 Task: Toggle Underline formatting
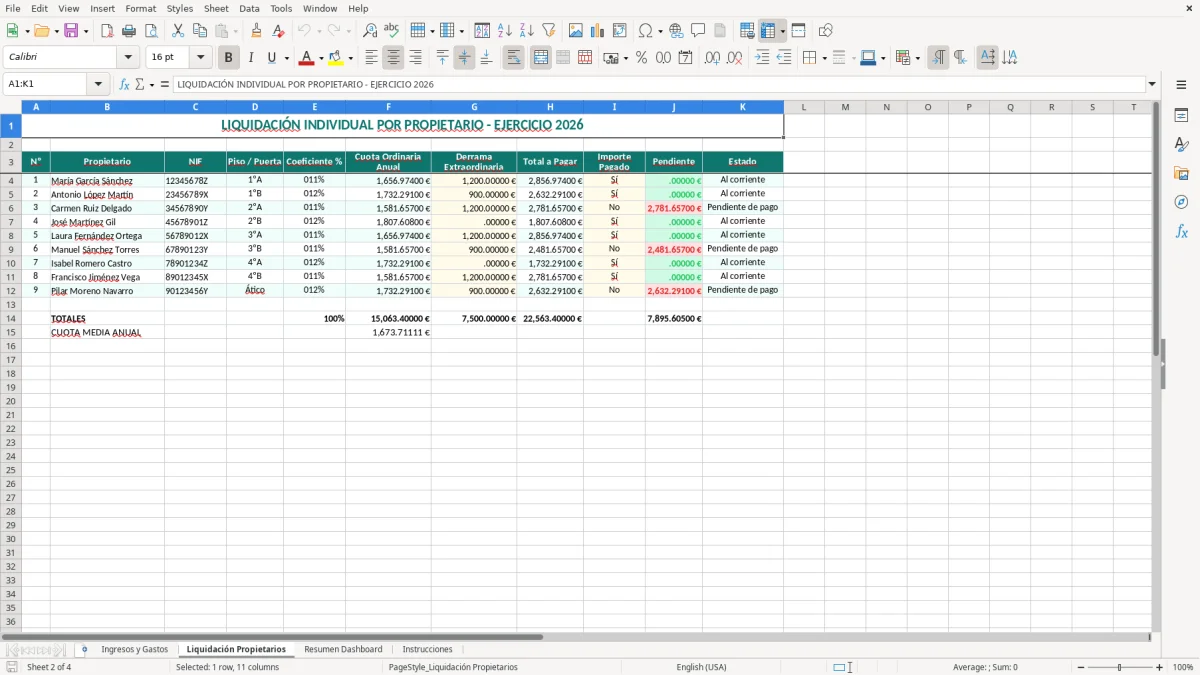(x=270, y=58)
